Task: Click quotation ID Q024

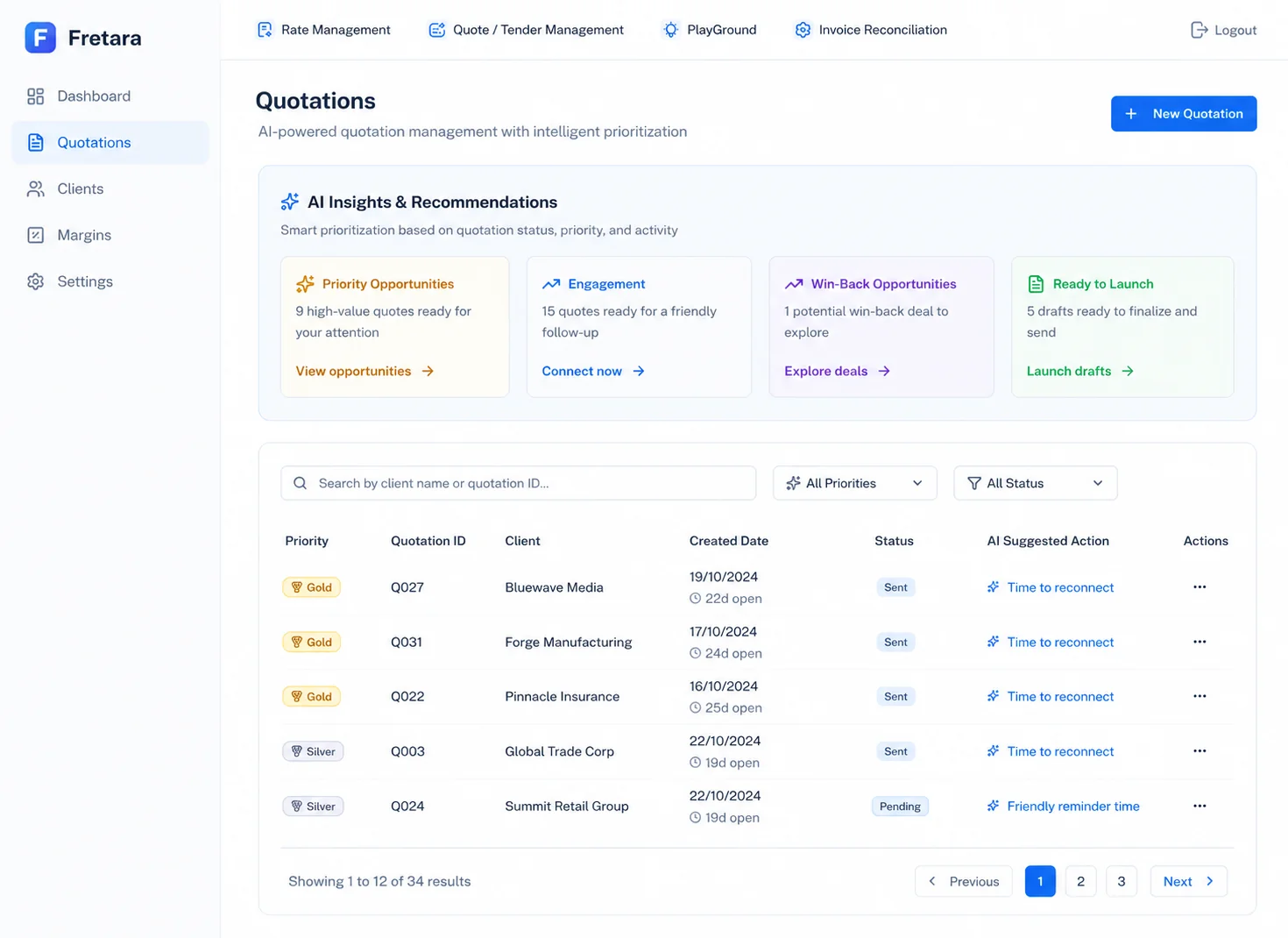Action: pyautogui.click(x=407, y=806)
